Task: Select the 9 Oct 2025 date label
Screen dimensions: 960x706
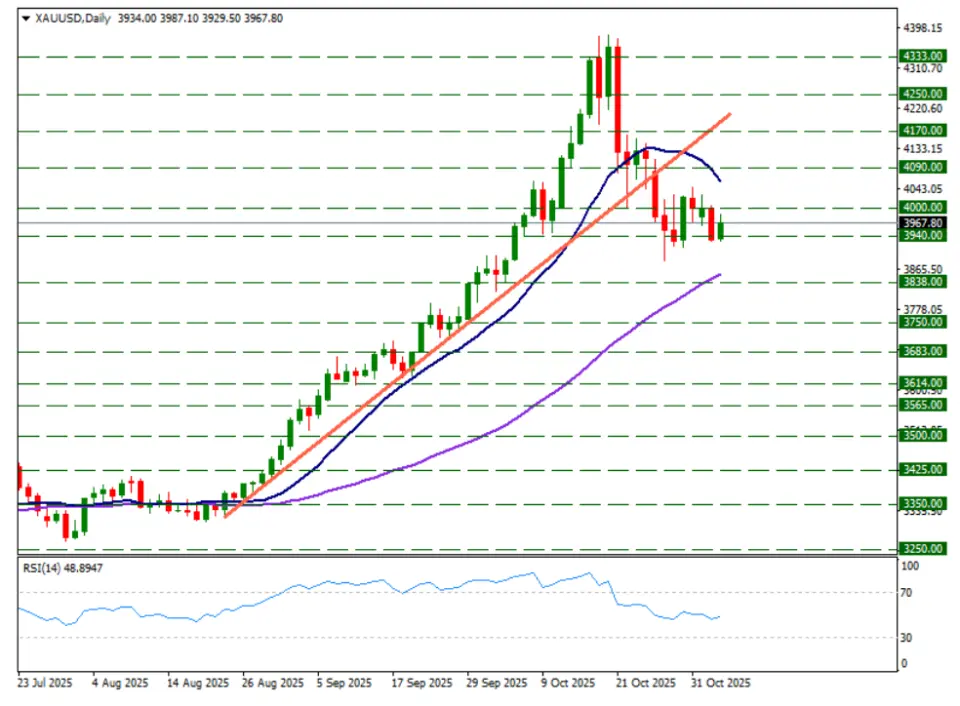Action: pos(567,684)
